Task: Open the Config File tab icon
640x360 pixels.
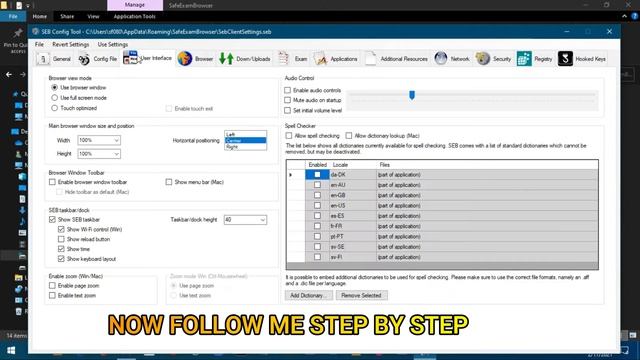Action: tap(84, 59)
